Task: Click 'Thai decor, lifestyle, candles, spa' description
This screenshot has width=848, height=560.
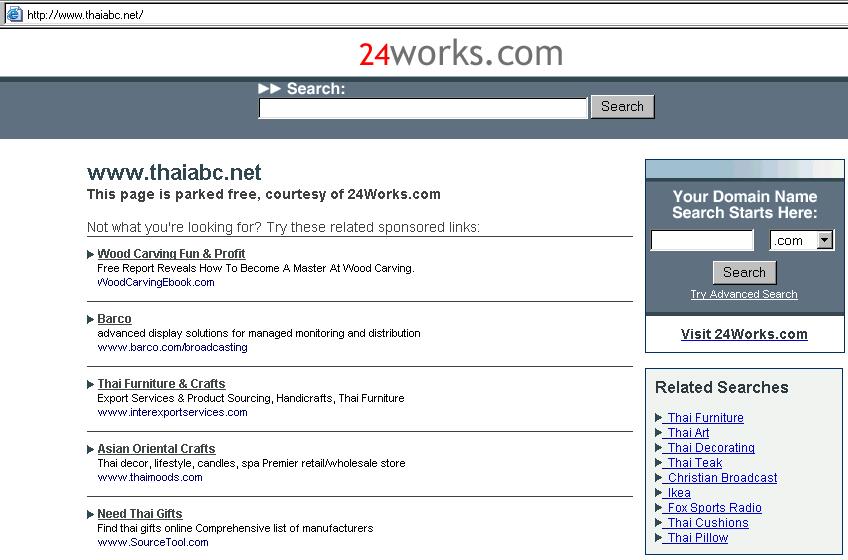Action: click(251, 463)
